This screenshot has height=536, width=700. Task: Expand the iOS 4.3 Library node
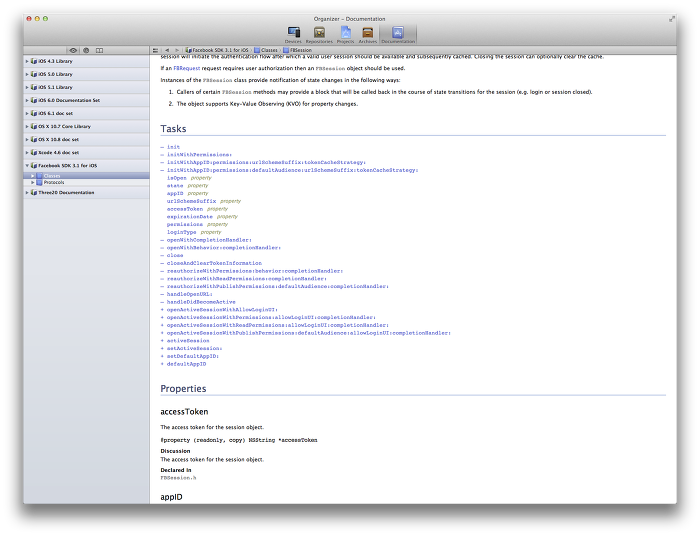point(27,61)
